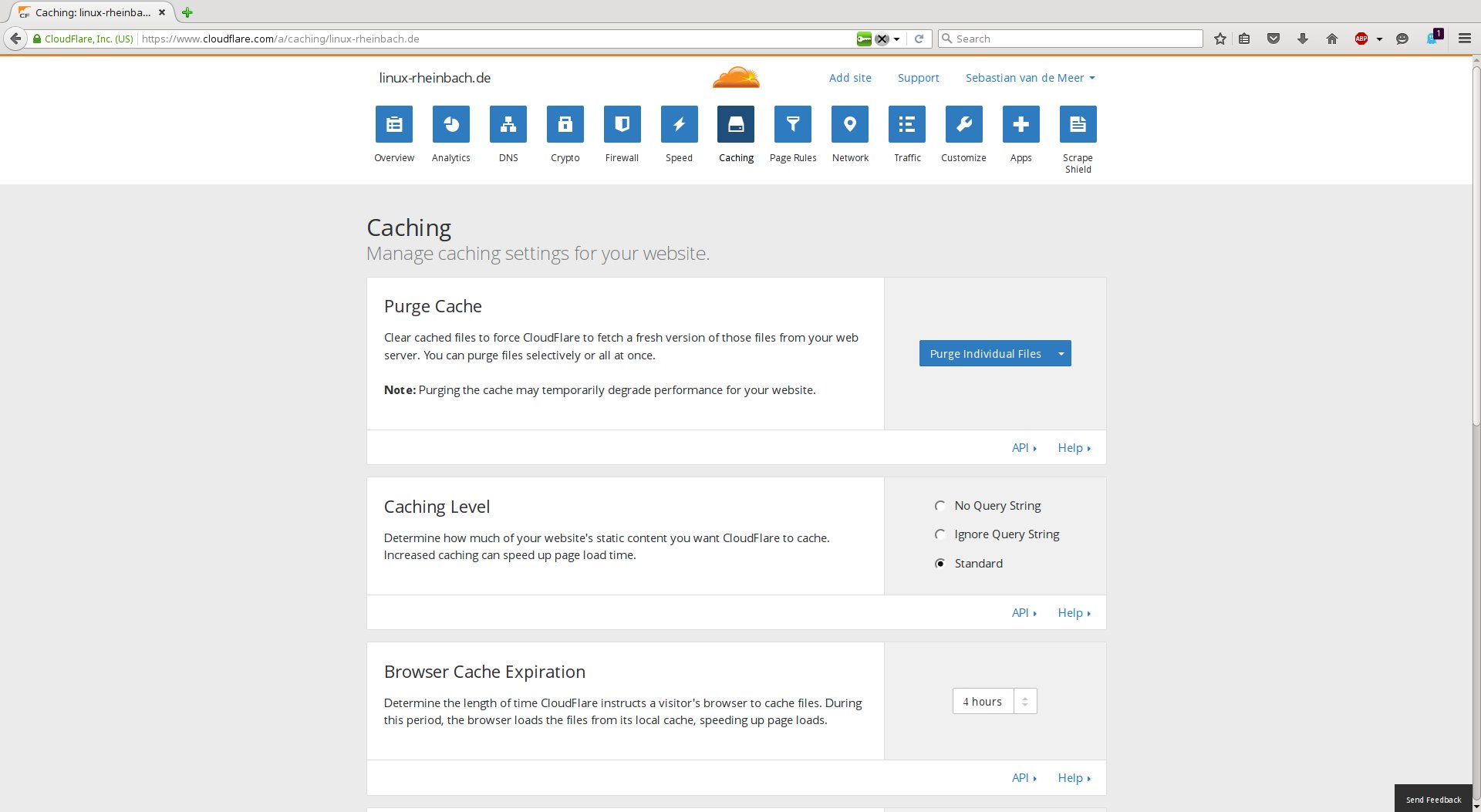Go to the browser home icon
The height and width of the screenshot is (812, 1481).
tap(1332, 39)
